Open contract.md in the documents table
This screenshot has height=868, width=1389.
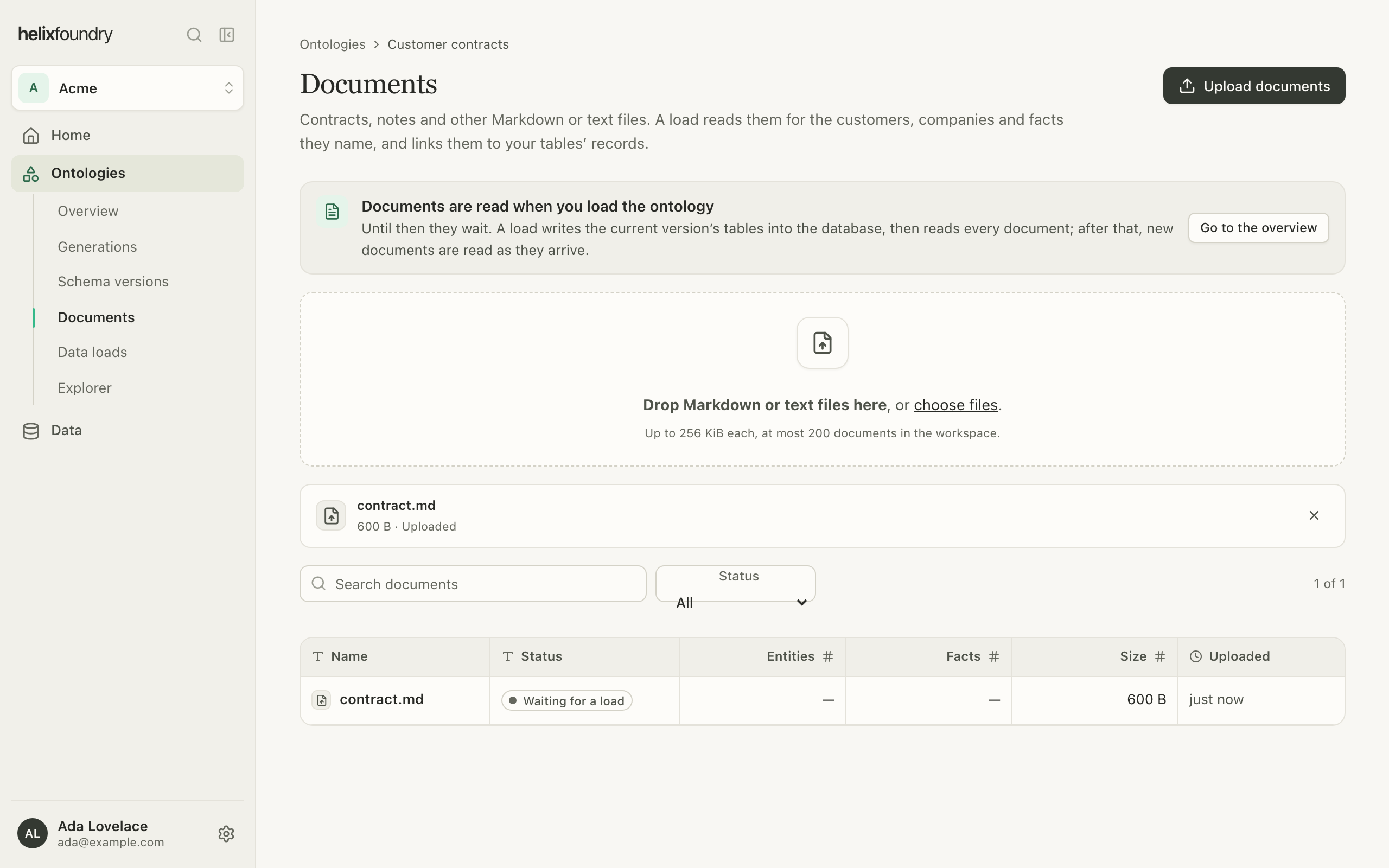[x=381, y=699]
